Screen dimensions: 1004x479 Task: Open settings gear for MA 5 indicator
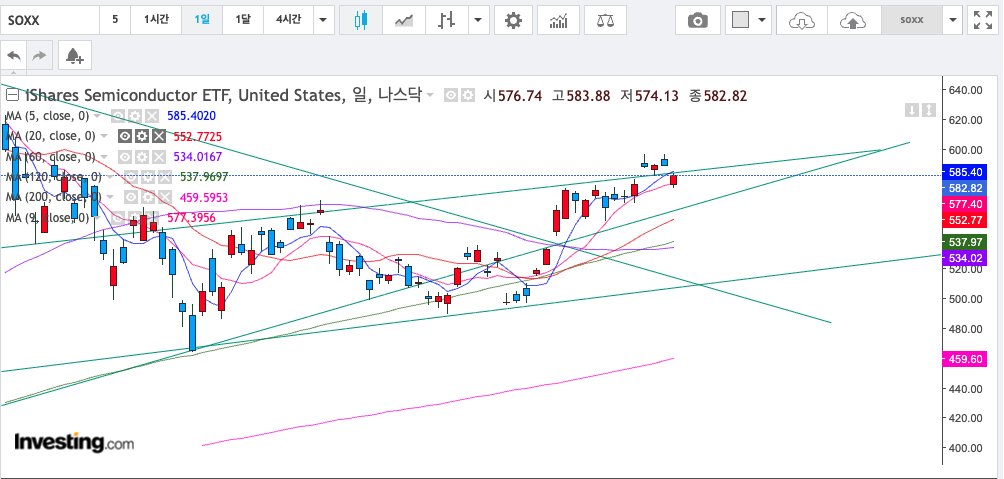tap(135, 116)
